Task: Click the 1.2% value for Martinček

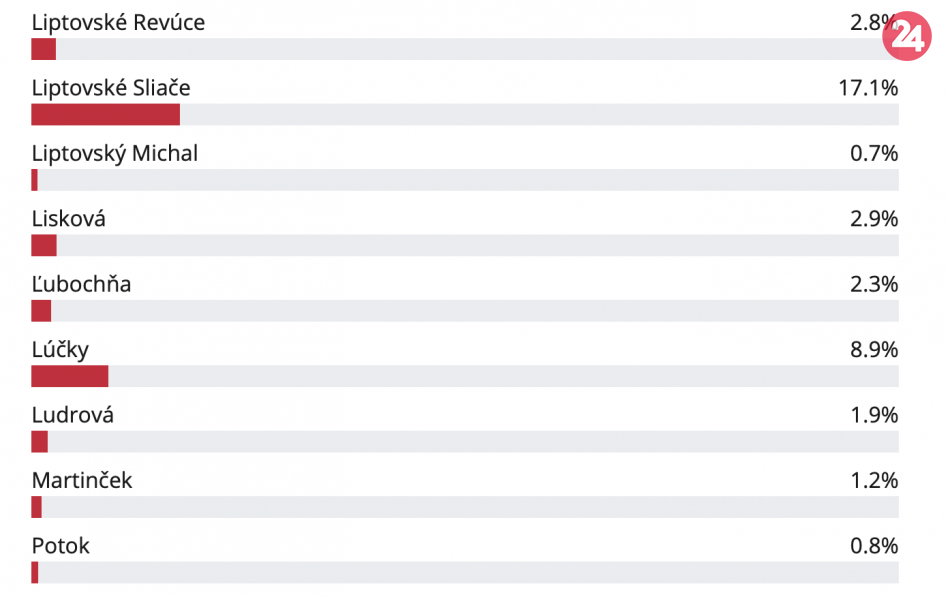Action: (873, 481)
